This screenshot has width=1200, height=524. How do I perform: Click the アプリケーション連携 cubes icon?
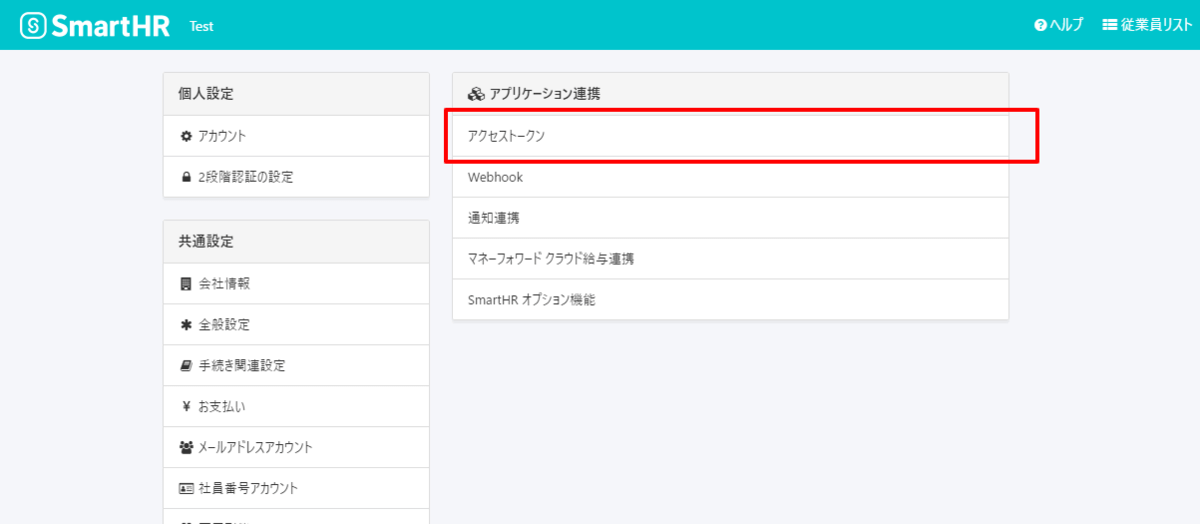tap(476, 94)
